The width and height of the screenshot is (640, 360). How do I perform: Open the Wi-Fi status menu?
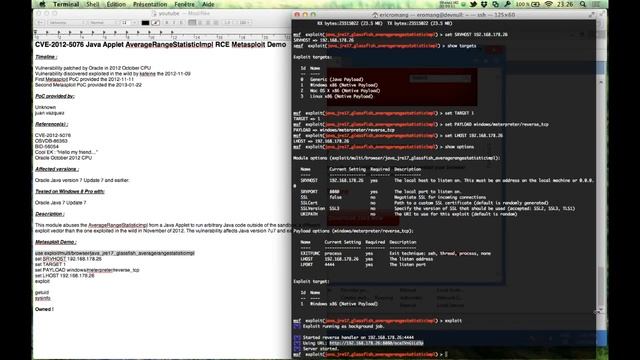[549, 4]
